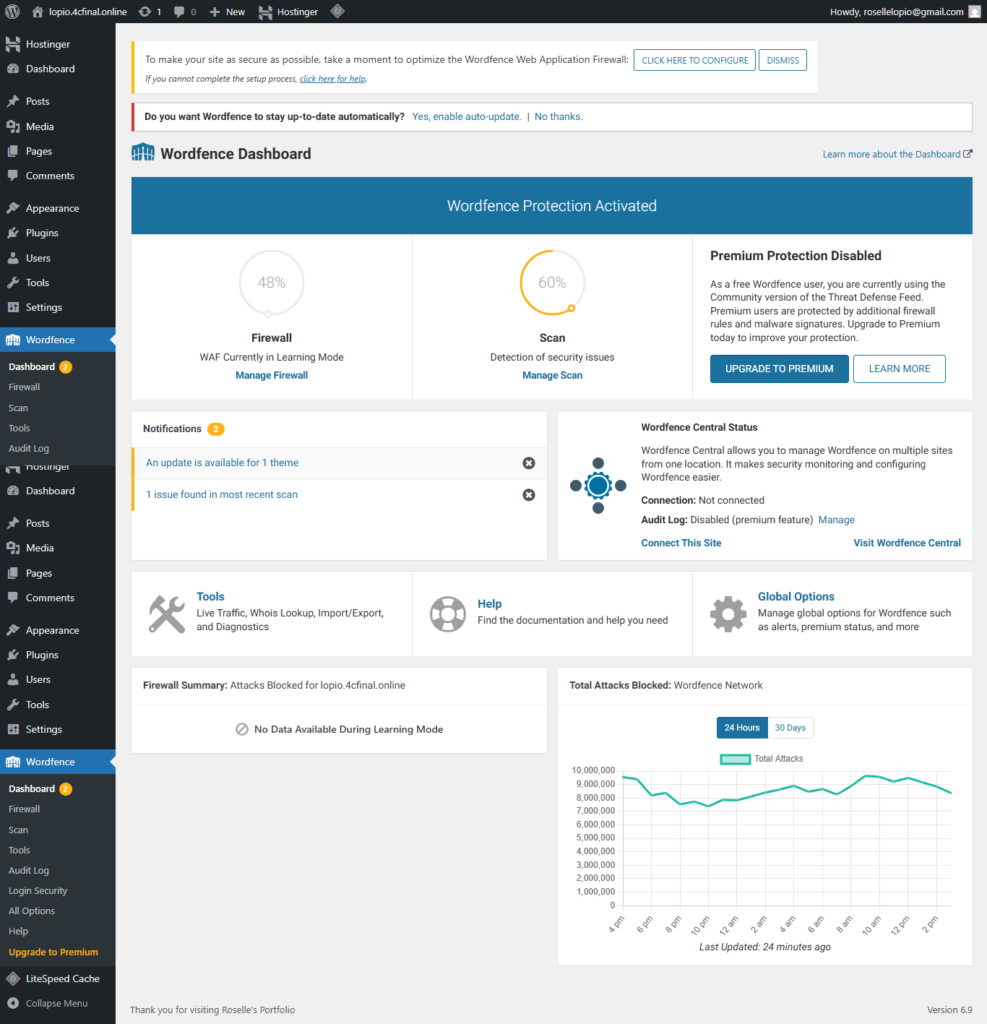Click the Upgrade to Premium button
Screen dimensions: 987x1024
(779, 369)
